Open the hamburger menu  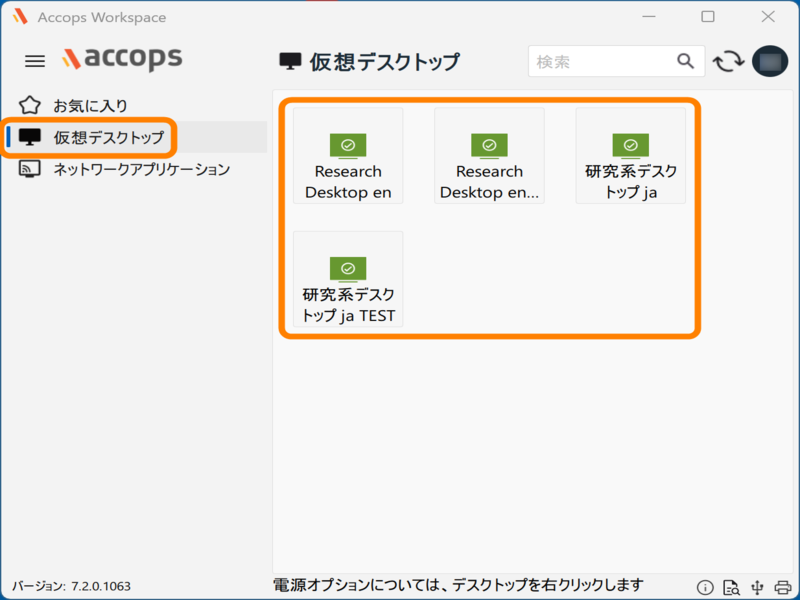click(35, 61)
